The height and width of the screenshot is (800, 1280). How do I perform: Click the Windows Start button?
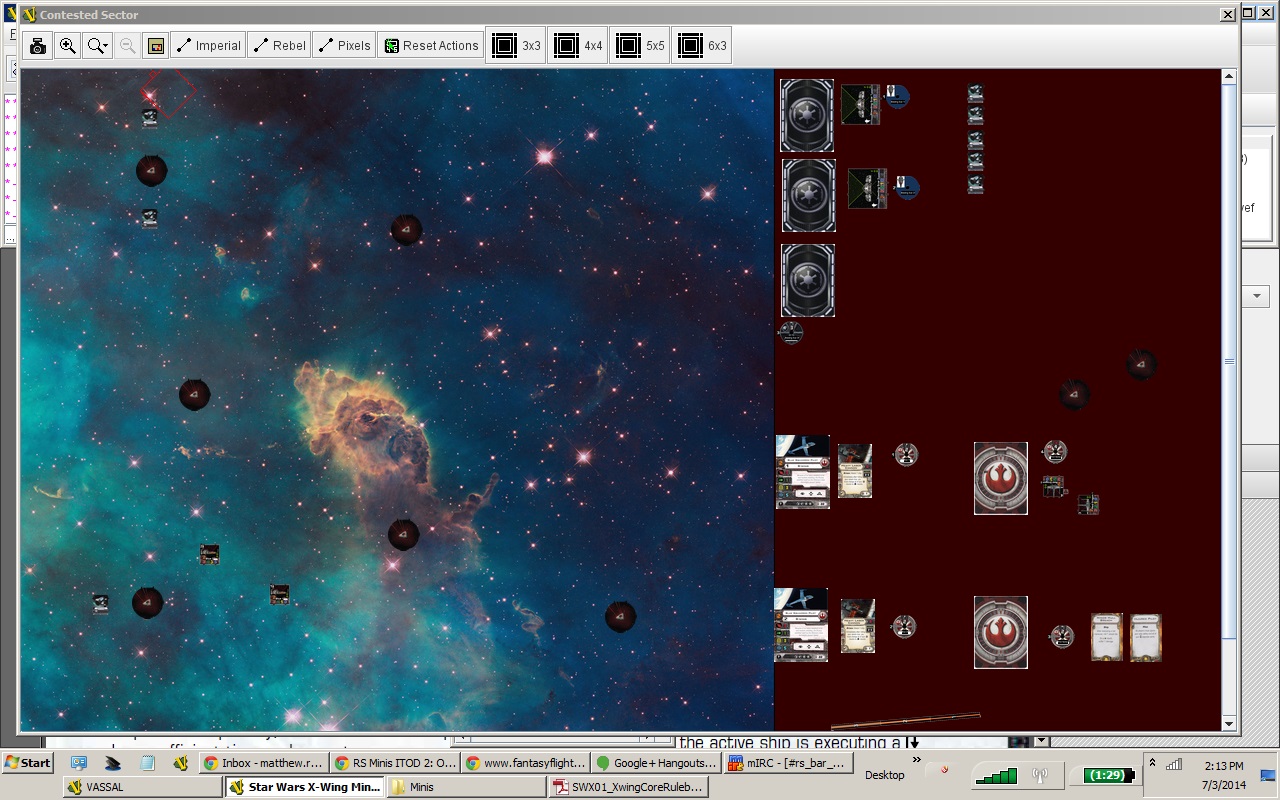tap(28, 763)
